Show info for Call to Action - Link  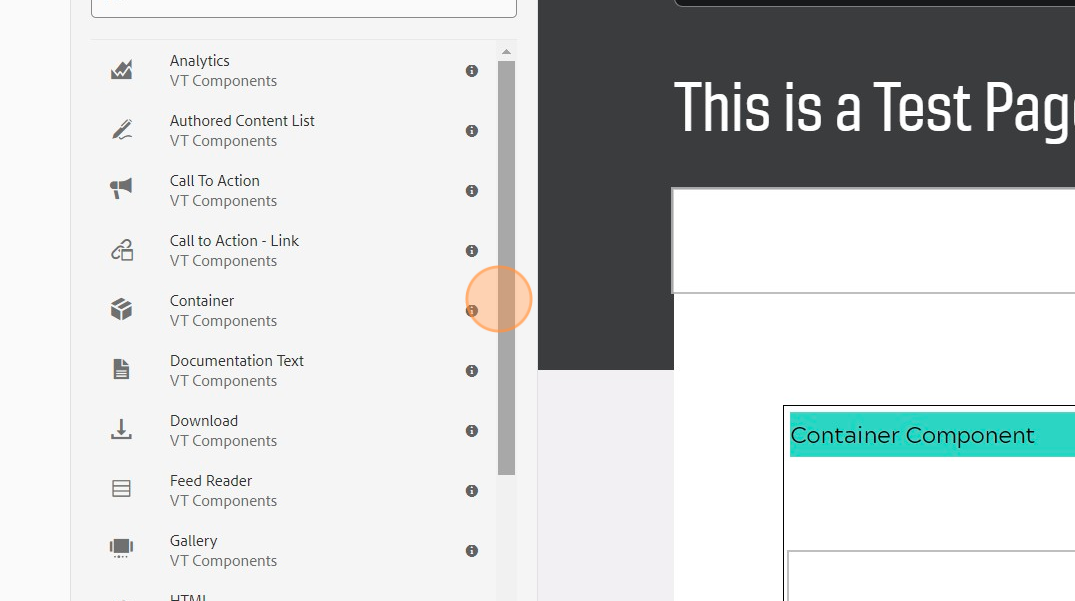click(x=472, y=251)
